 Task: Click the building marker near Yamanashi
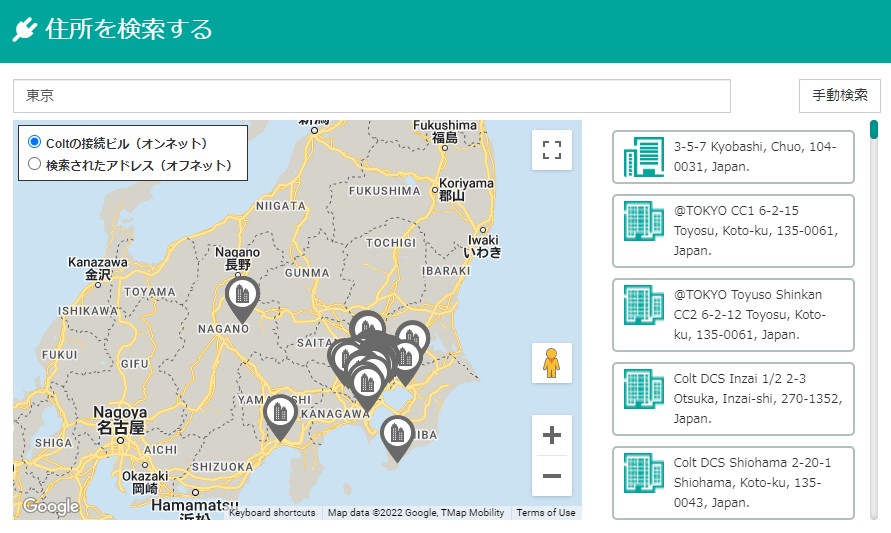(280, 415)
